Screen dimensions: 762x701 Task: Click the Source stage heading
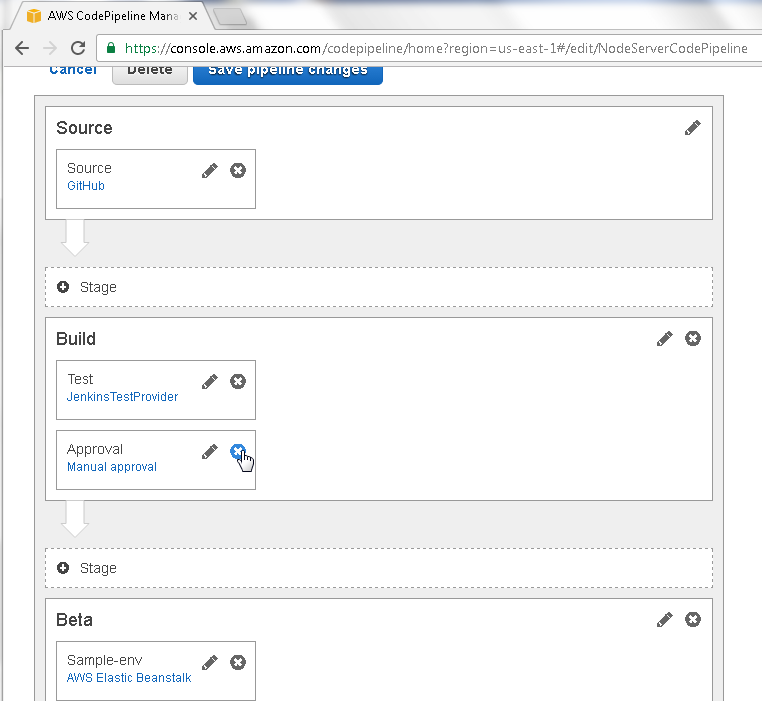84,128
